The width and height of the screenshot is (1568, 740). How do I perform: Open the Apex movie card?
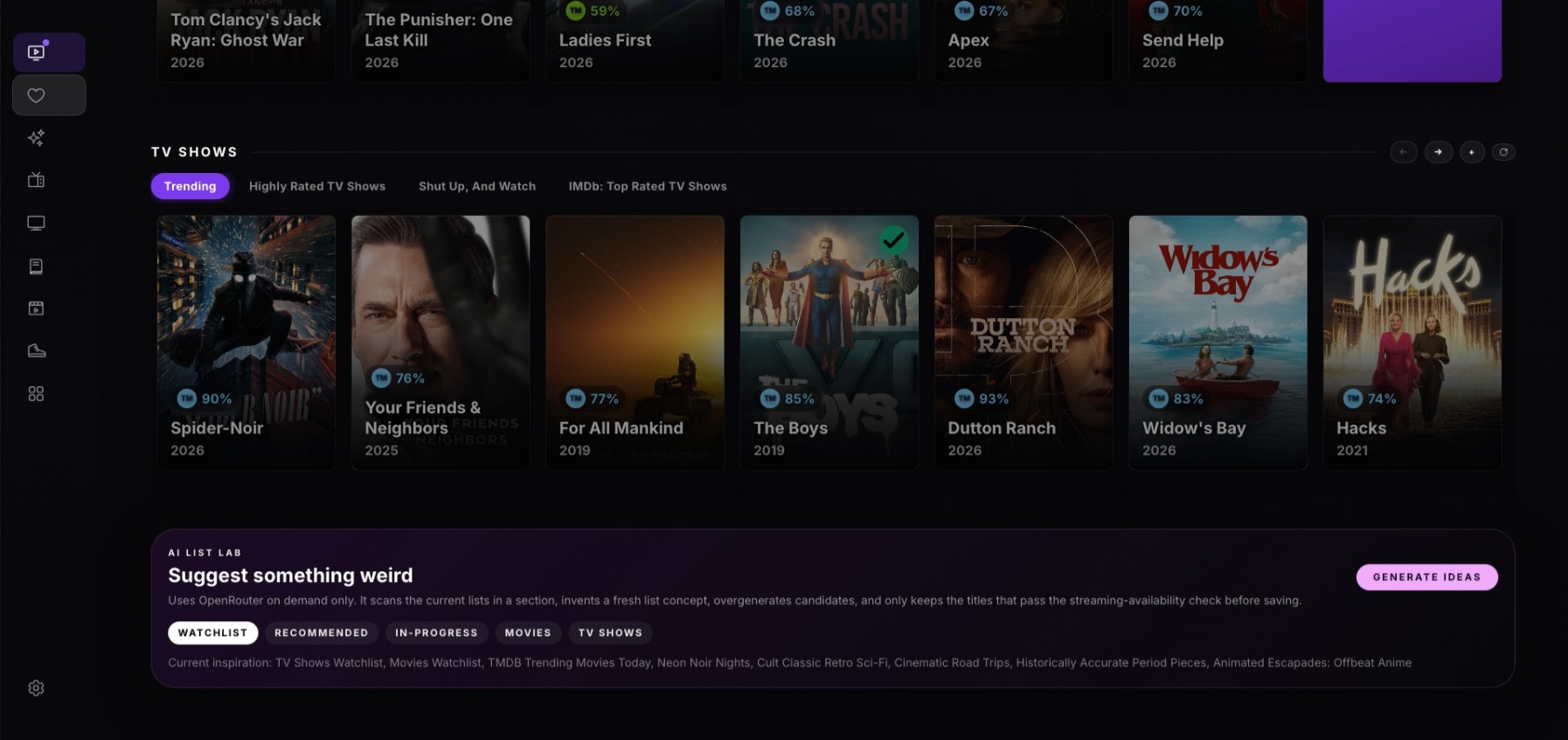click(1023, 41)
